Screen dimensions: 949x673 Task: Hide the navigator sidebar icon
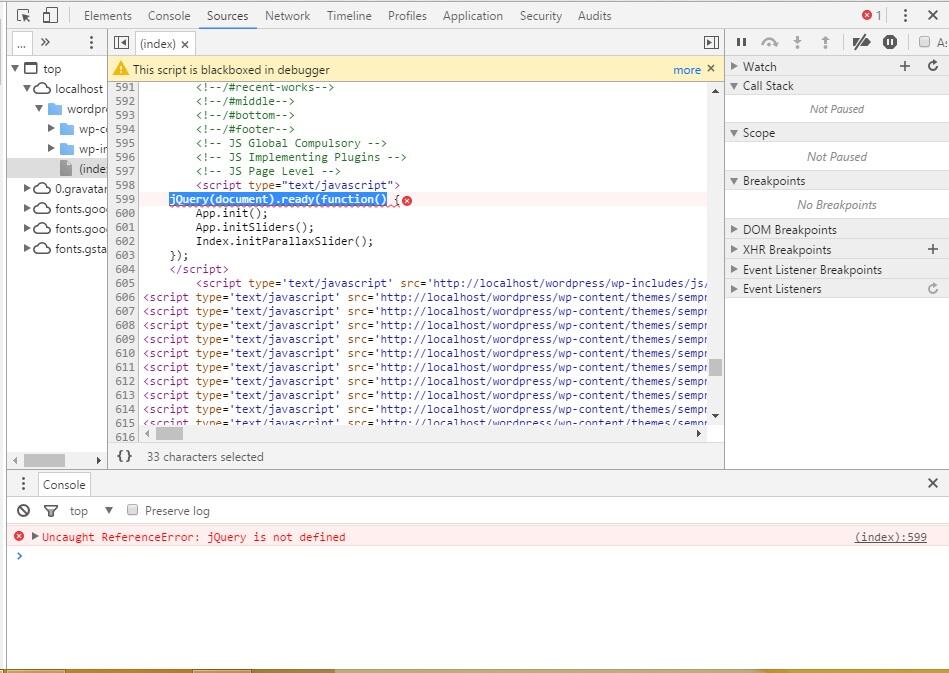[122, 42]
